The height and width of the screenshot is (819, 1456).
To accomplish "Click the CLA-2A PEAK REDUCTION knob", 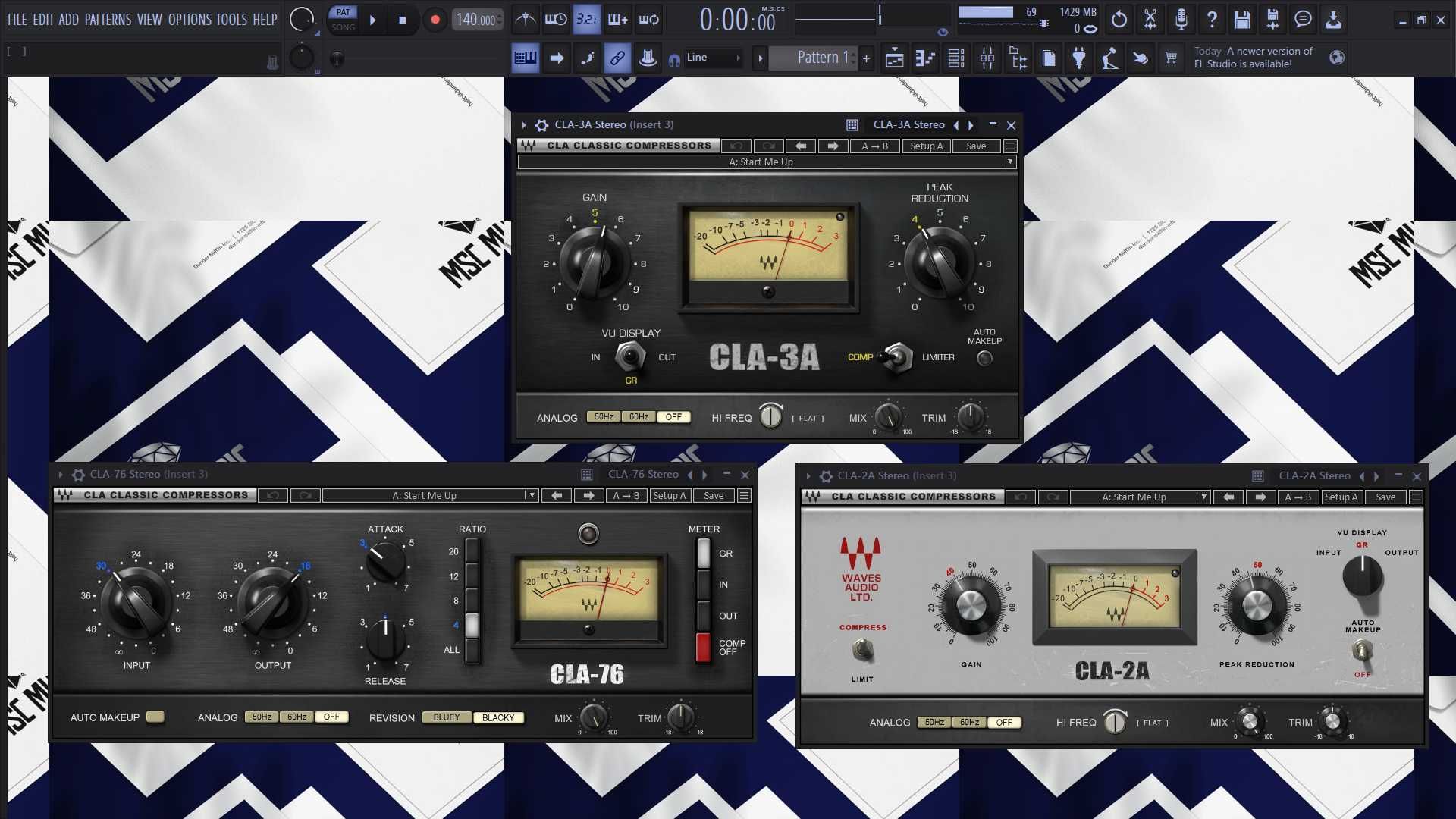I will [x=1257, y=606].
